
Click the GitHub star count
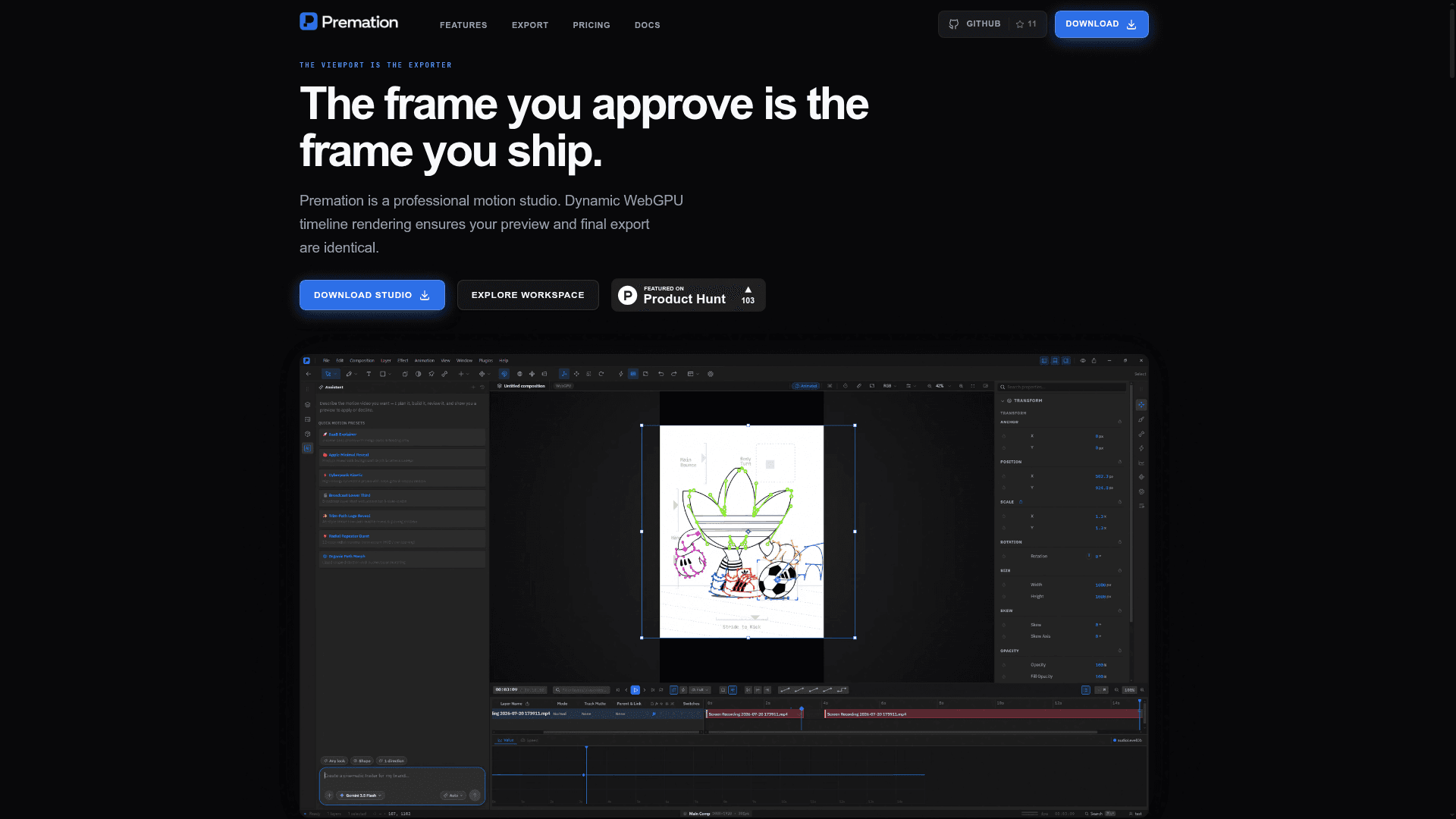tap(1027, 24)
